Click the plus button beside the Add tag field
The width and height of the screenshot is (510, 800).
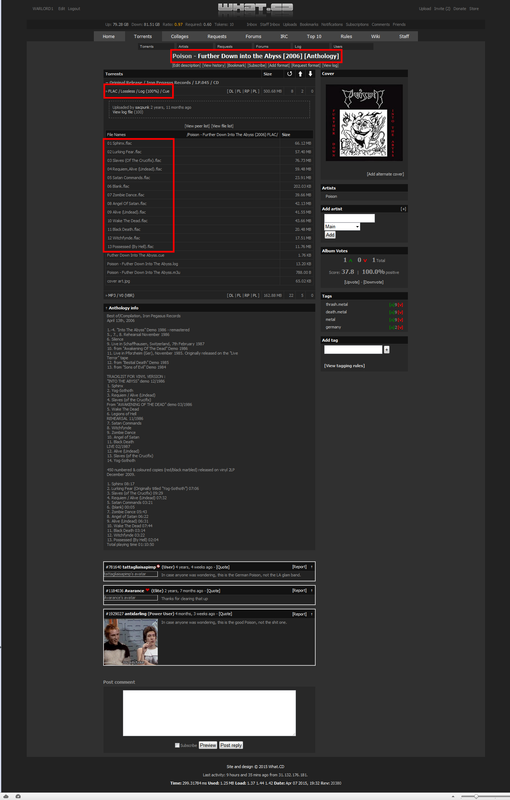tap(387, 349)
